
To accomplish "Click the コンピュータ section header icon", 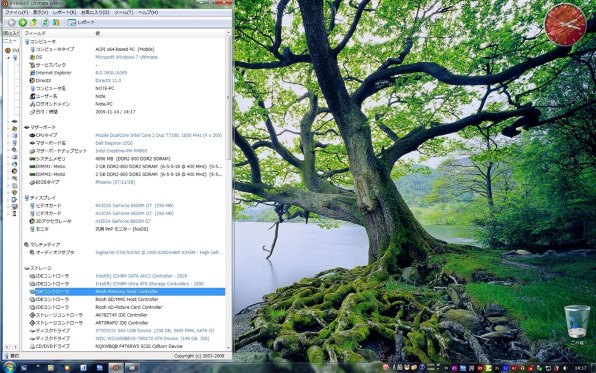I will (27, 42).
